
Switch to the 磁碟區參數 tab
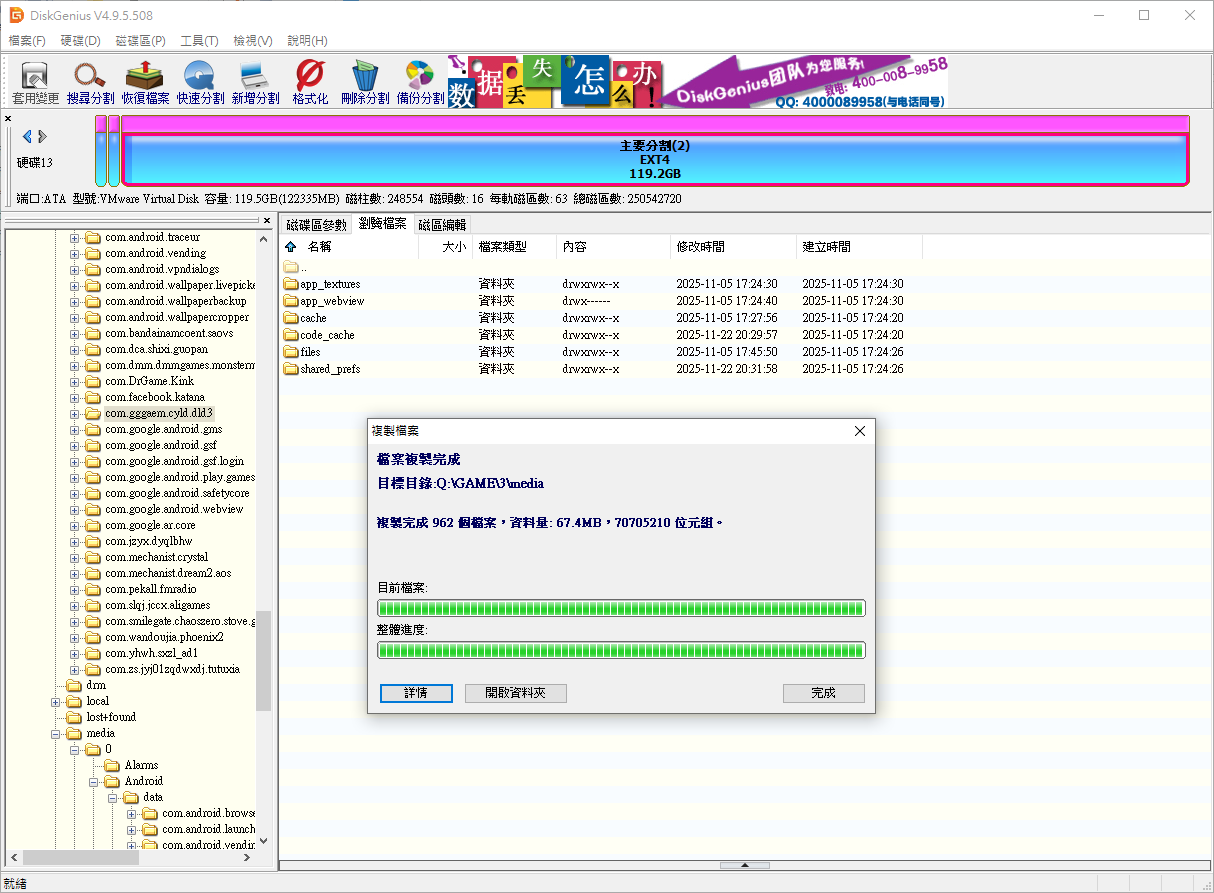(x=316, y=225)
